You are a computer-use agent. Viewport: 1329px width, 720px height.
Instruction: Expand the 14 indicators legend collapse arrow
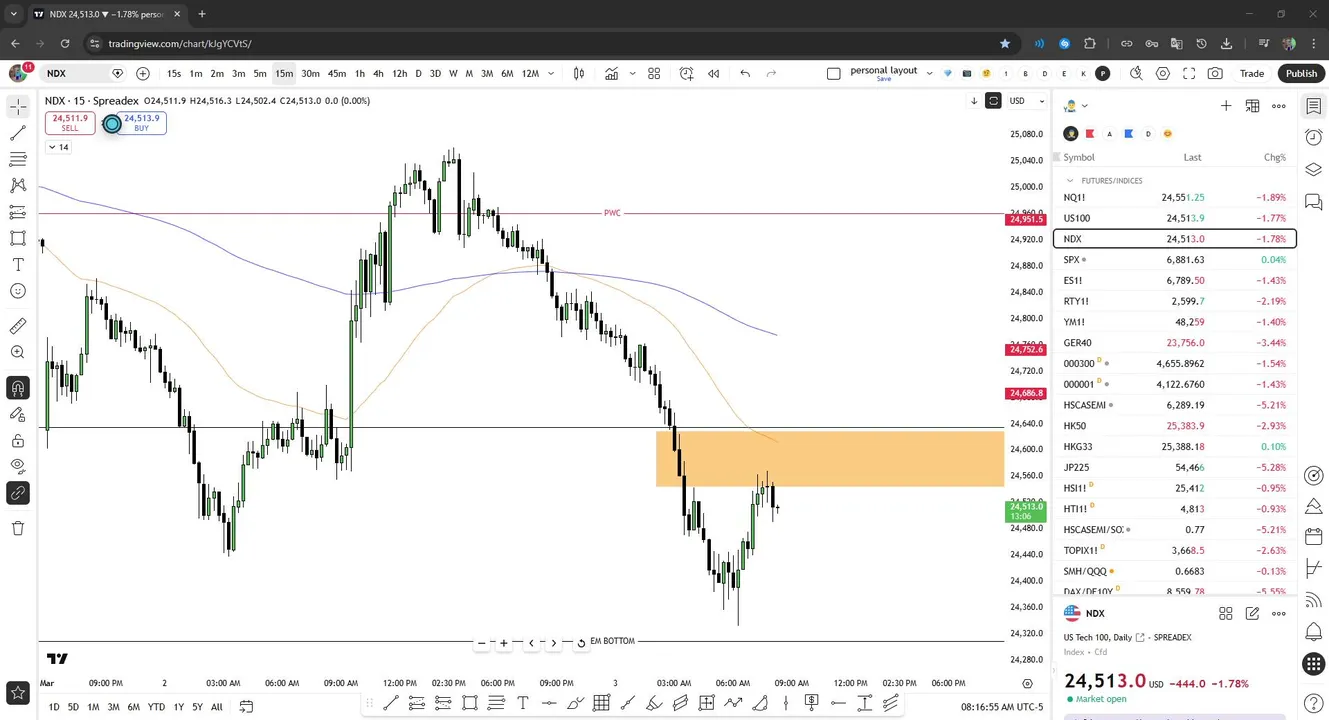[x=58, y=147]
